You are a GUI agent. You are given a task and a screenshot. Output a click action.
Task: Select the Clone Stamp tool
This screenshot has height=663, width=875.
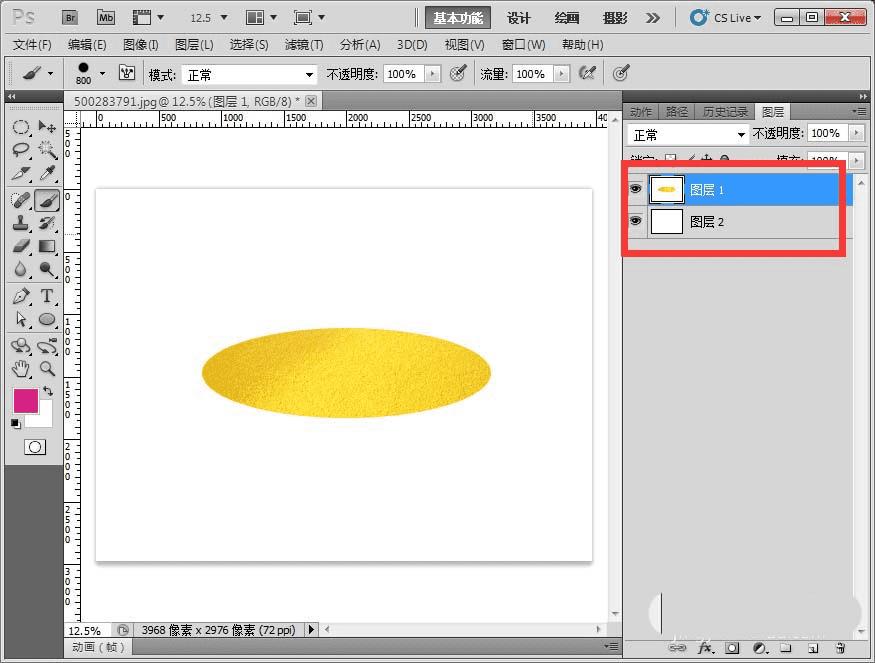point(20,222)
